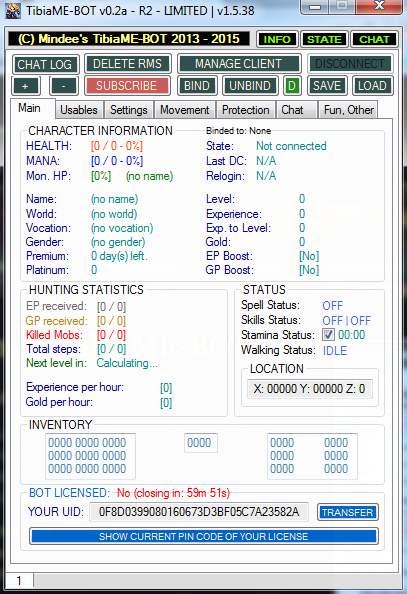Screen dimensions: 407x594
Task: Click the HEALTH value [0 / 0 - 0%]
Action: (117, 146)
